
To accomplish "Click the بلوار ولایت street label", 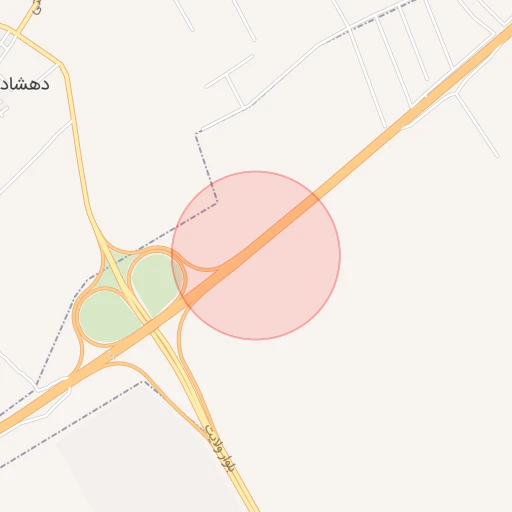I will 220,448.
